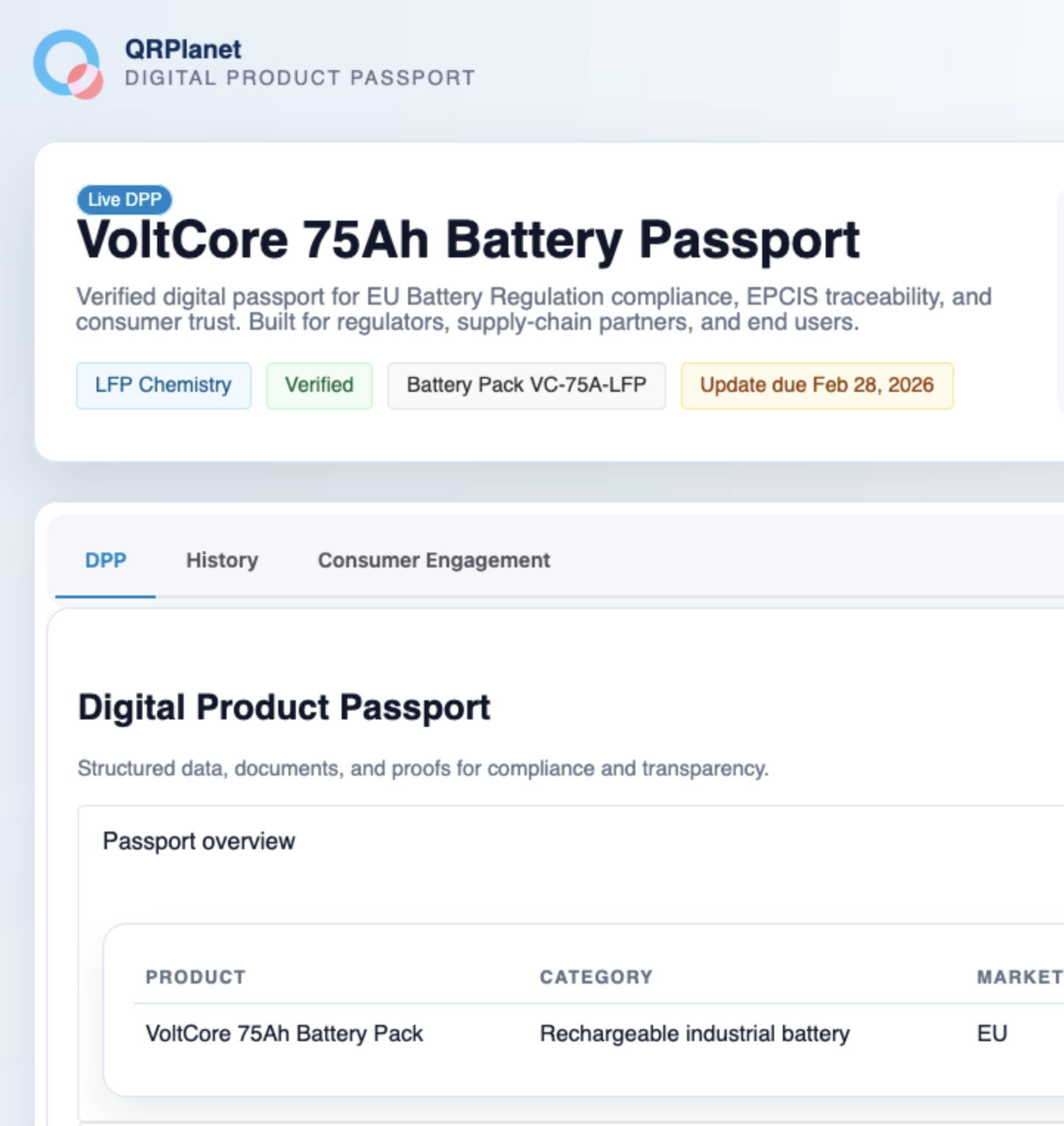The image size is (1064, 1126).
Task: Select the EU market value
Action: [x=992, y=1033]
